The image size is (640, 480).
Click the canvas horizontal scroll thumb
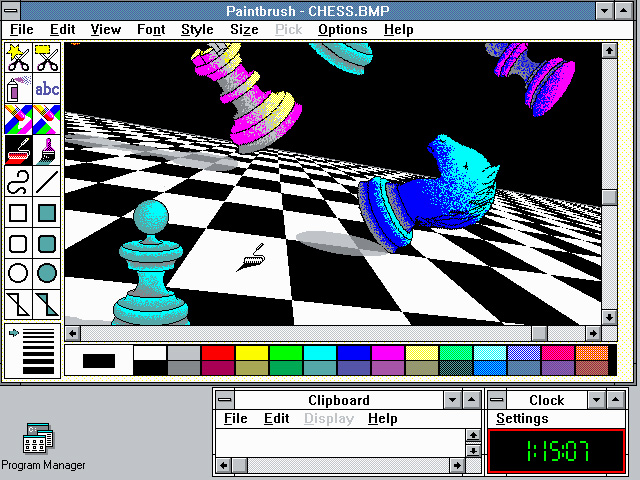pos(539,333)
